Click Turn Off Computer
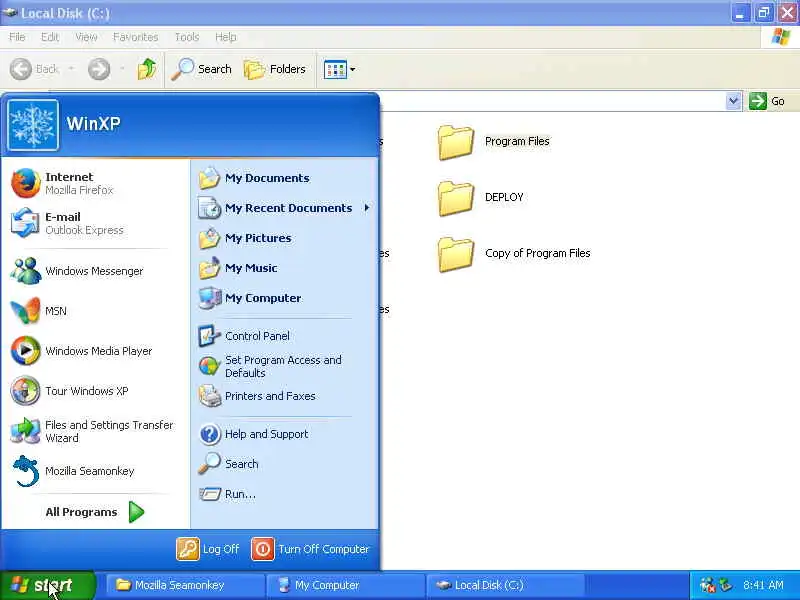This screenshot has height=600, width=800. [x=311, y=549]
